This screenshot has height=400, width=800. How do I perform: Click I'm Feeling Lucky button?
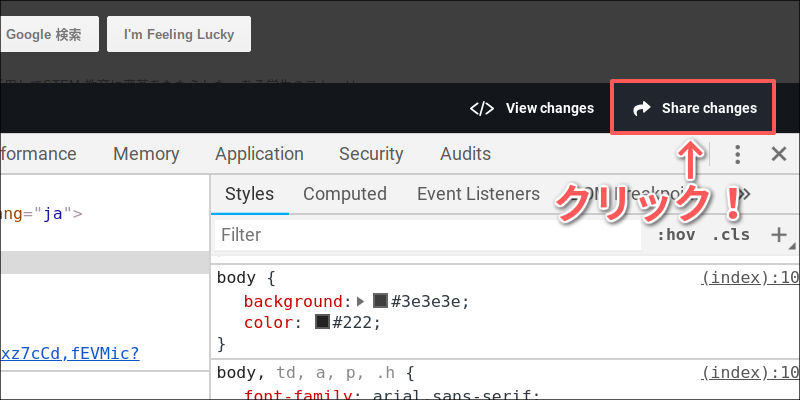179,34
